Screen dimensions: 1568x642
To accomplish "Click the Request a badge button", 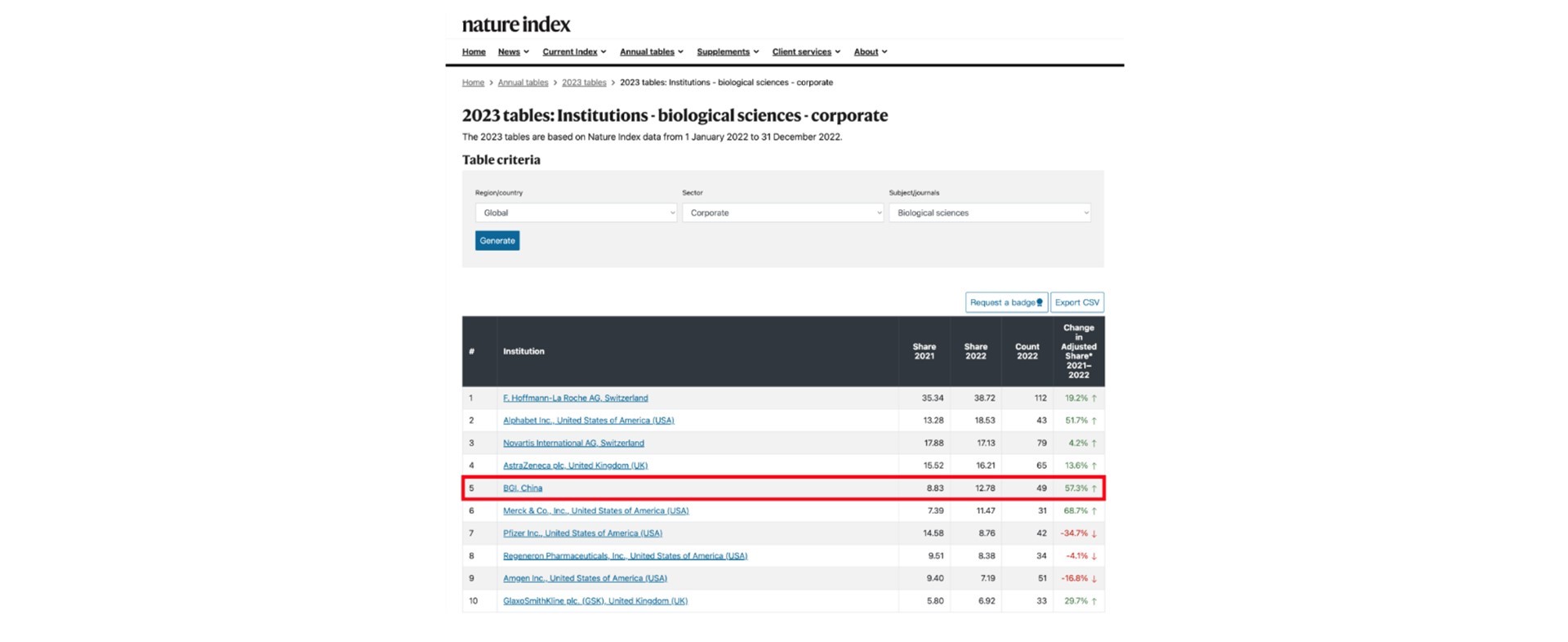I will (x=1006, y=302).
